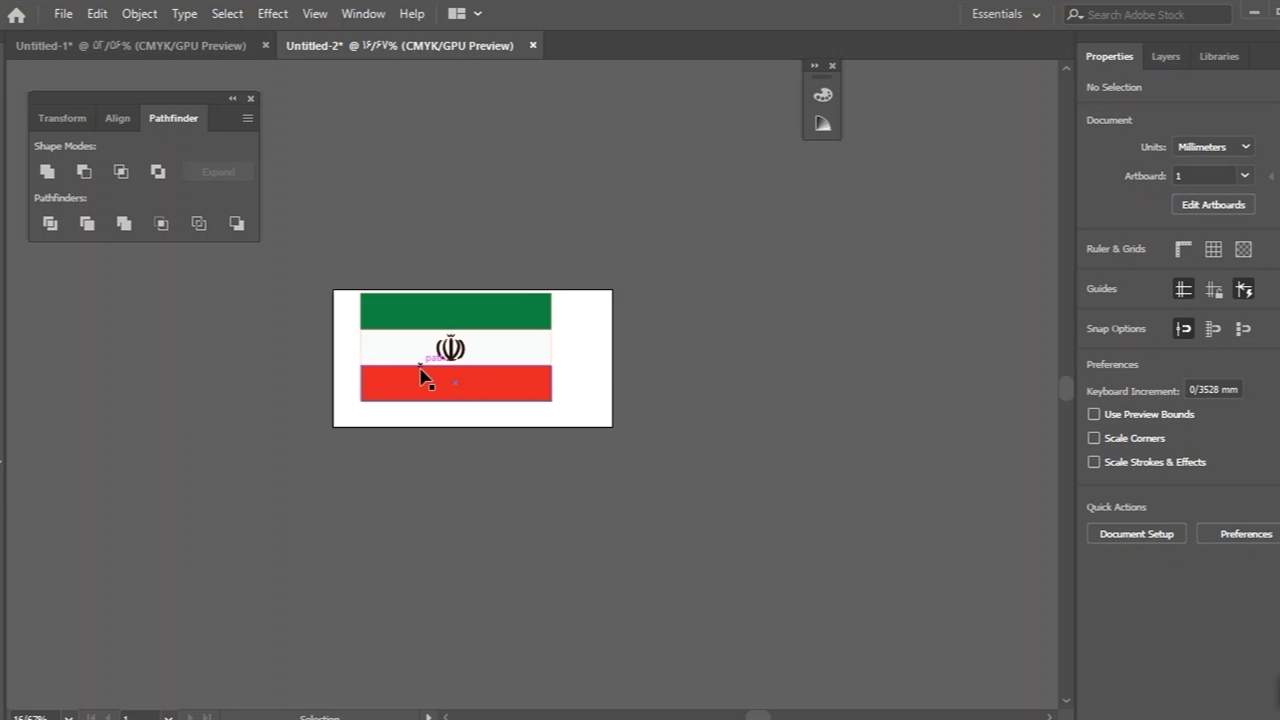Screen dimensions: 1280x720
Task: Check the Scale Corners option
Action: (1094, 438)
